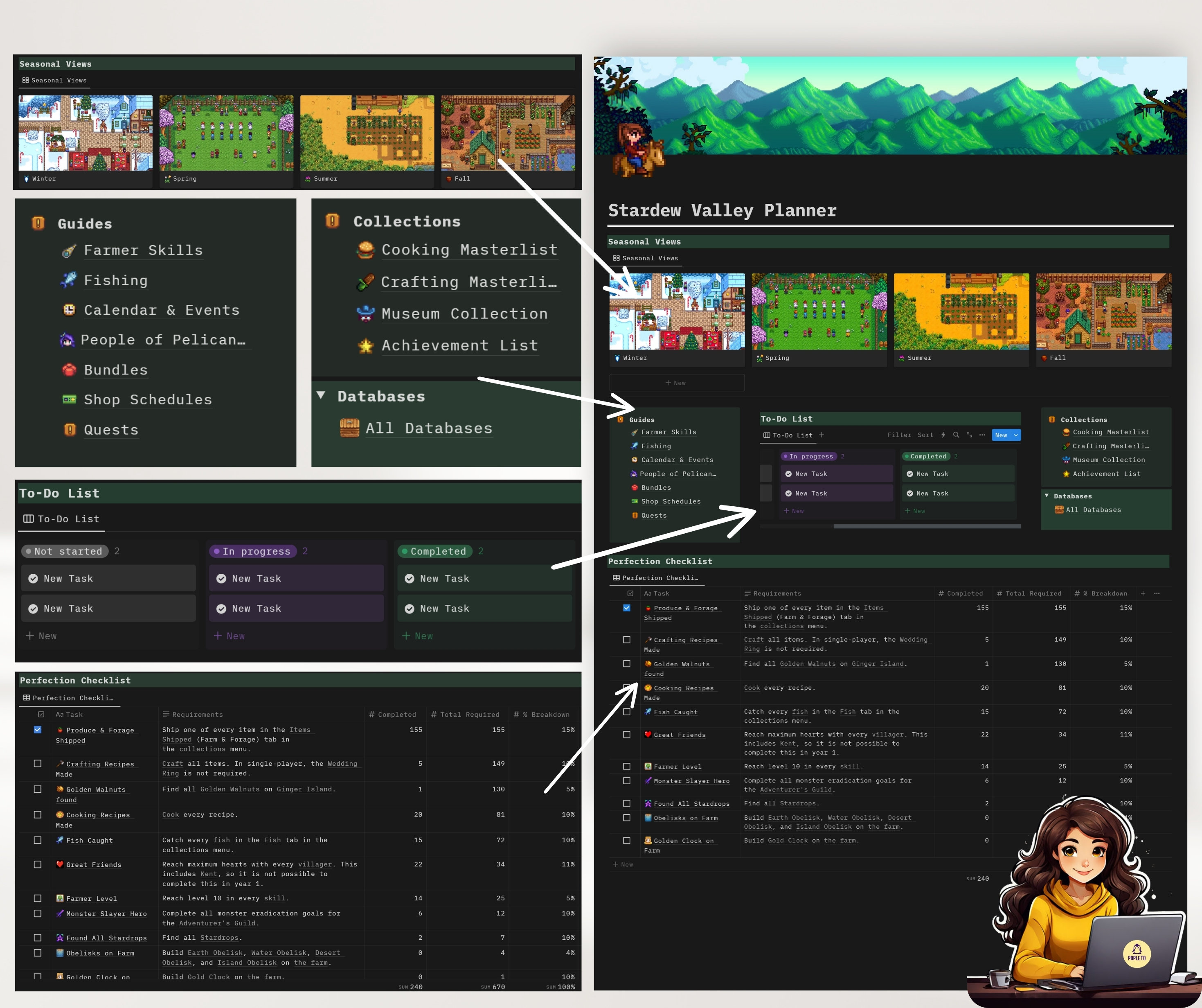Image resolution: width=1202 pixels, height=1008 pixels.
Task: Click the Museum Collection icon in enlarged Collections panel
Action: point(366,314)
